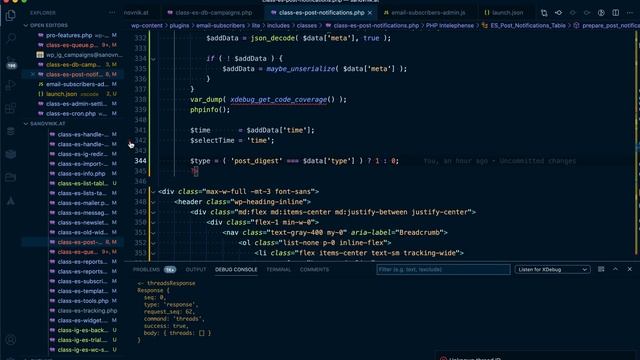640x360 pixels.
Task: Click the prepare_post_notifica… method breadcrumb
Action: coord(610,25)
